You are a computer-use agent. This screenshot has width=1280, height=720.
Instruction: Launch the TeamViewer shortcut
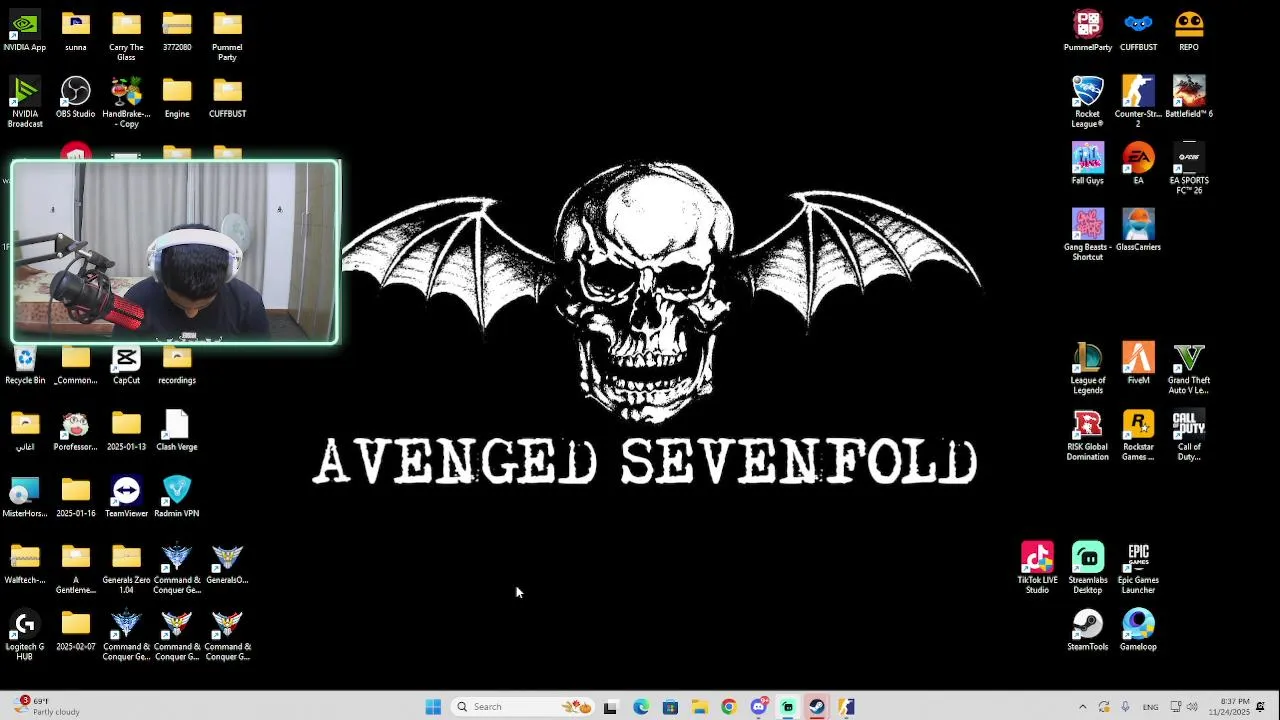click(126, 498)
